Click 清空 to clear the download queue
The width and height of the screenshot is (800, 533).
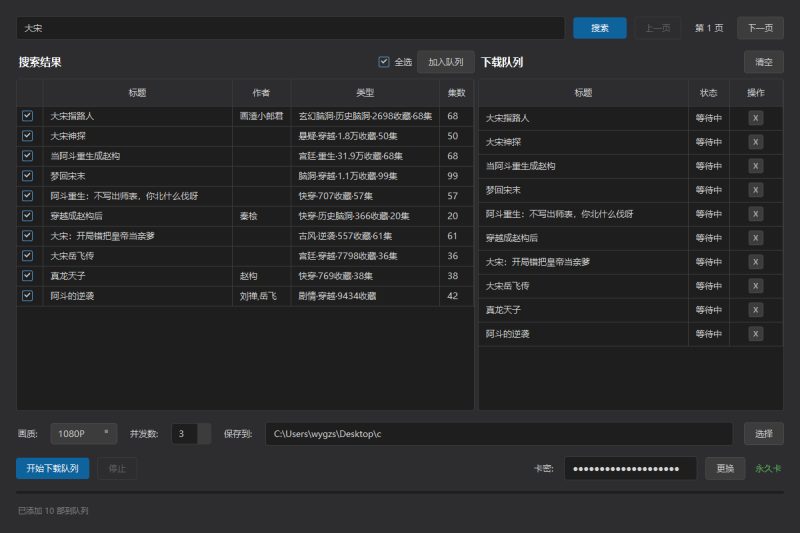[x=763, y=62]
